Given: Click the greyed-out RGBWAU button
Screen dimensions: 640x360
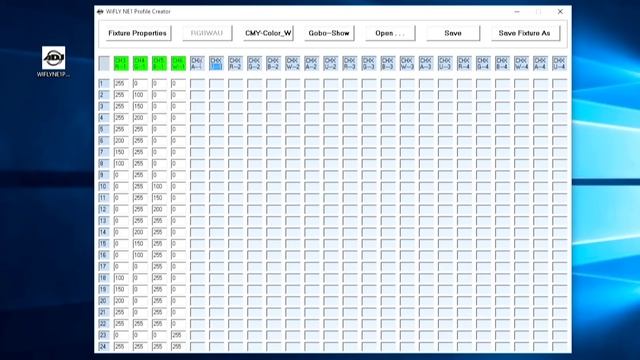Looking at the screenshot, I should tap(207, 33).
